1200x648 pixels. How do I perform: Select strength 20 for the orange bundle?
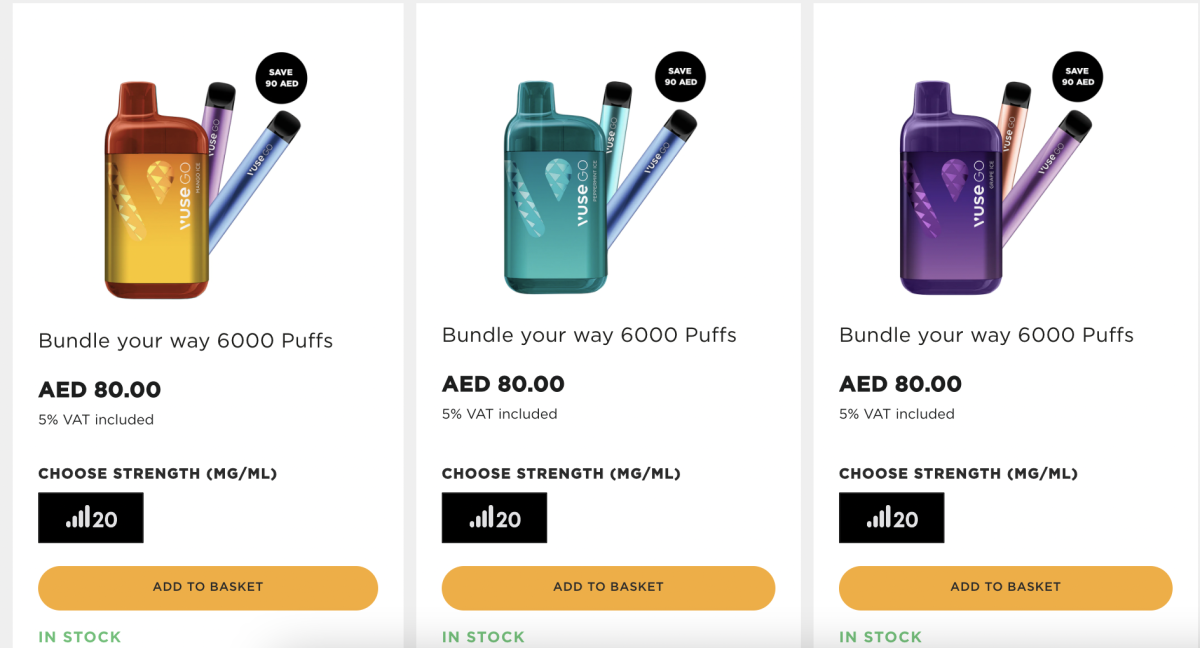[x=91, y=518]
